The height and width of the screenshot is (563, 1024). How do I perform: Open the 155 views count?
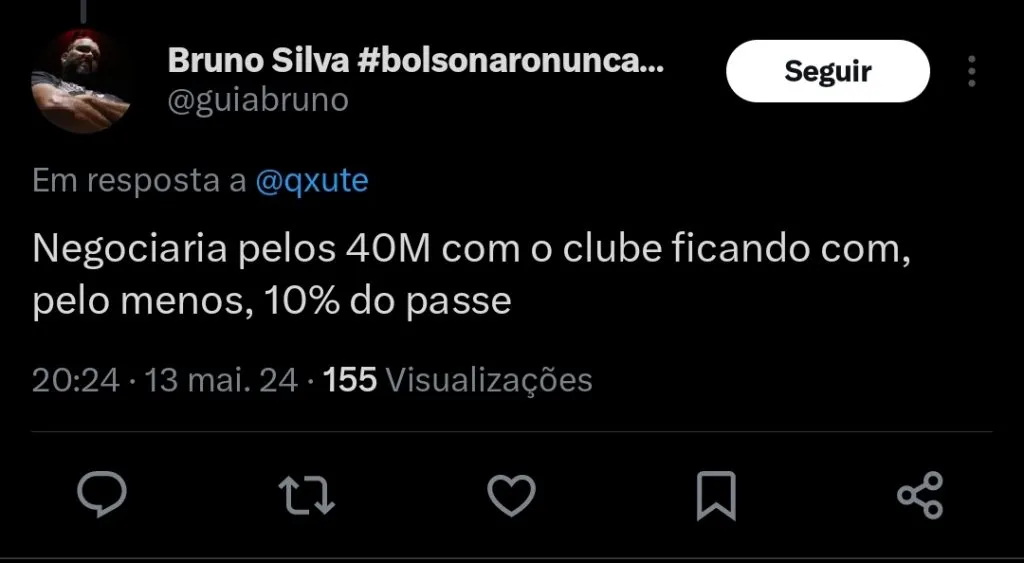coord(350,380)
